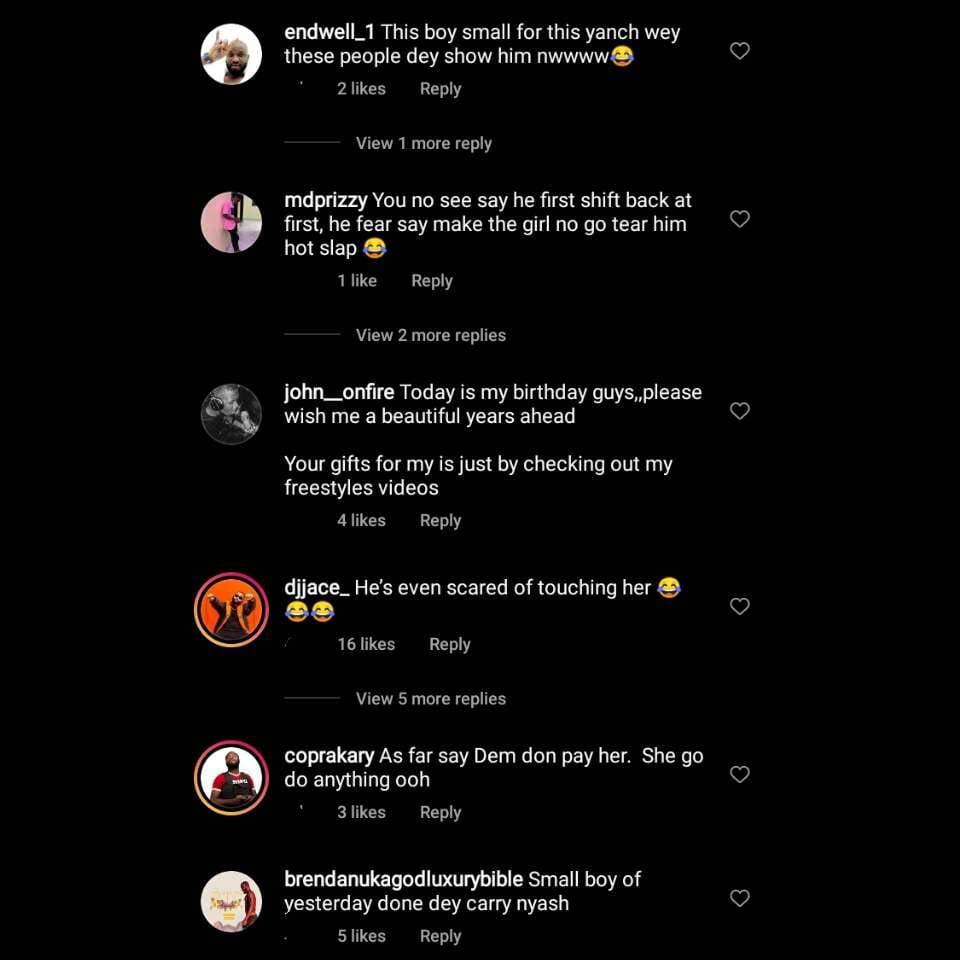The width and height of the screenshot is (960, 960).
Task: Like john__onfire's birthday comment
Action: 740,411
